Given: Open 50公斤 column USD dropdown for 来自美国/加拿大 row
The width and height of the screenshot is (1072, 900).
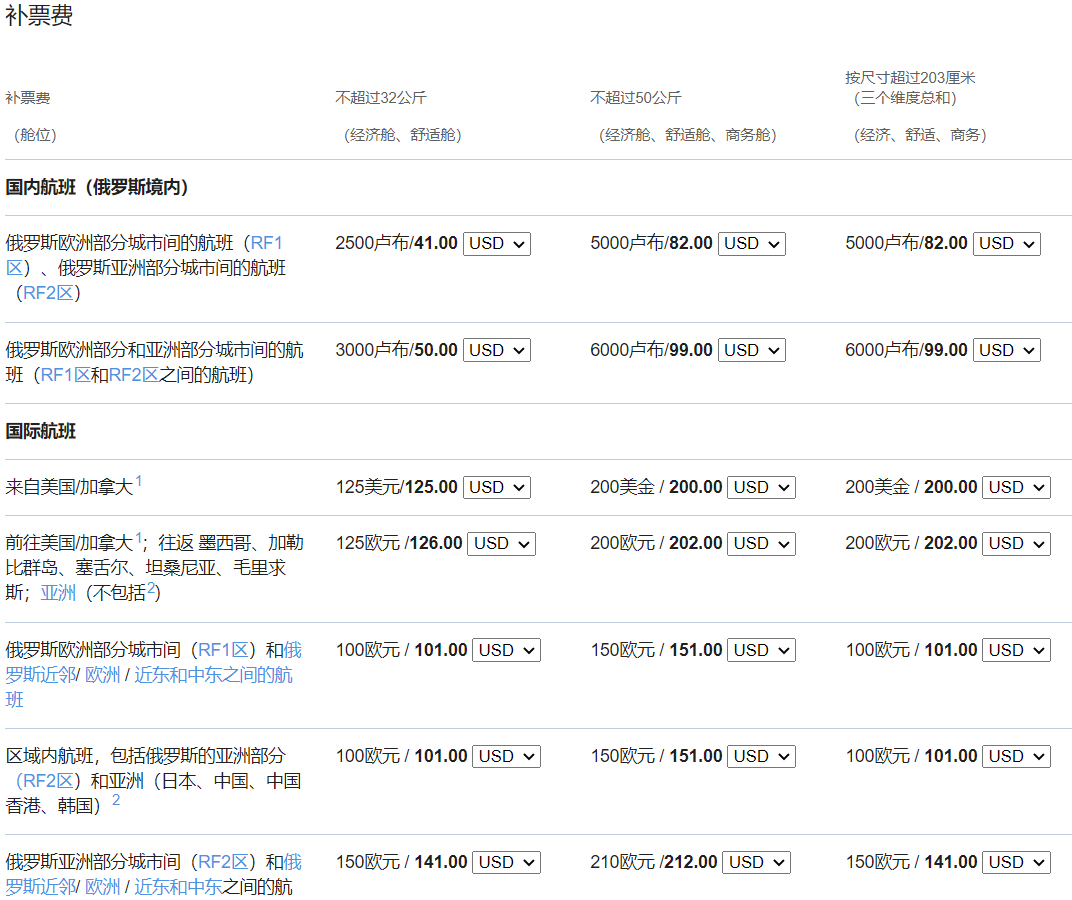Looking at the screenshot, I should [761, 487].
